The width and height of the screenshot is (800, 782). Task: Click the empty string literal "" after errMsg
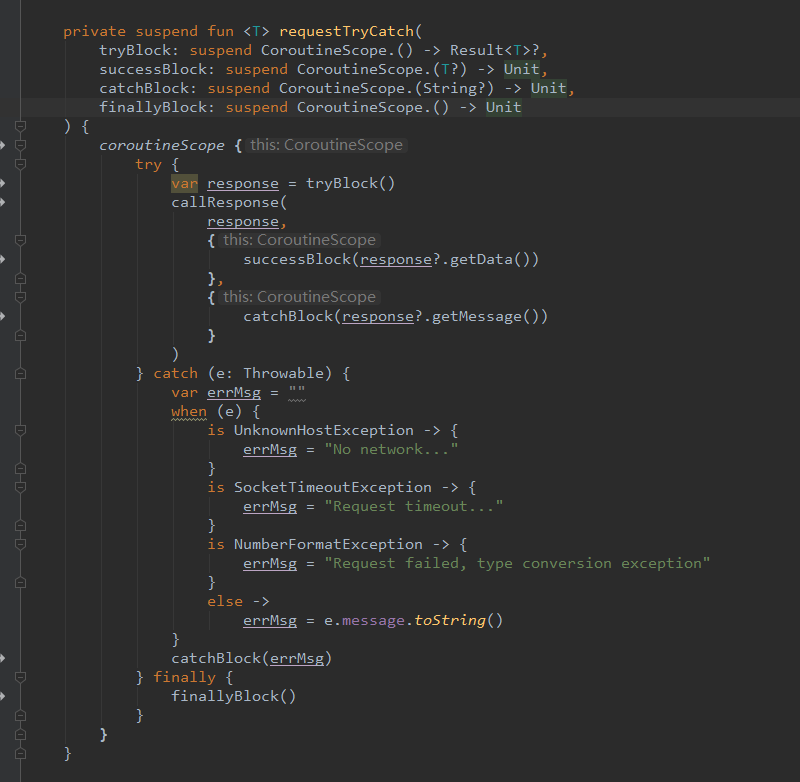(297, 392)
